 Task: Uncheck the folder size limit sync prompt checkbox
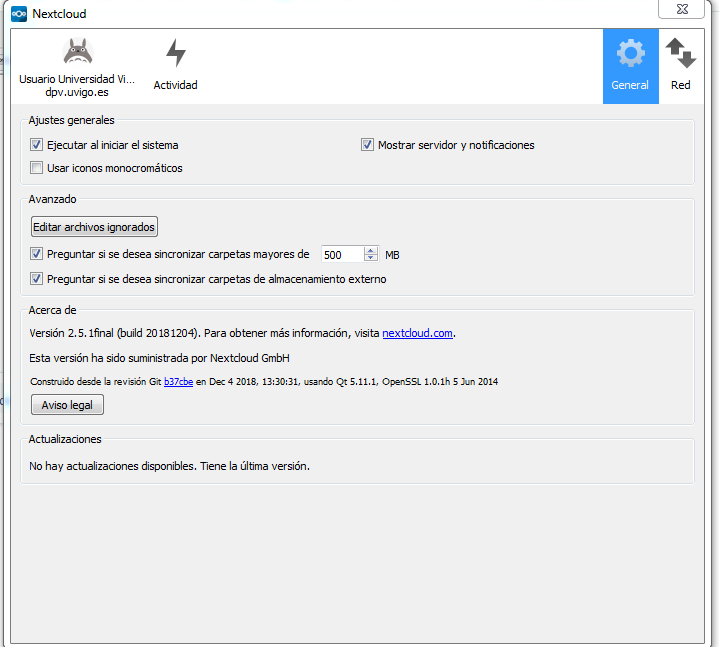click(37, 254)
